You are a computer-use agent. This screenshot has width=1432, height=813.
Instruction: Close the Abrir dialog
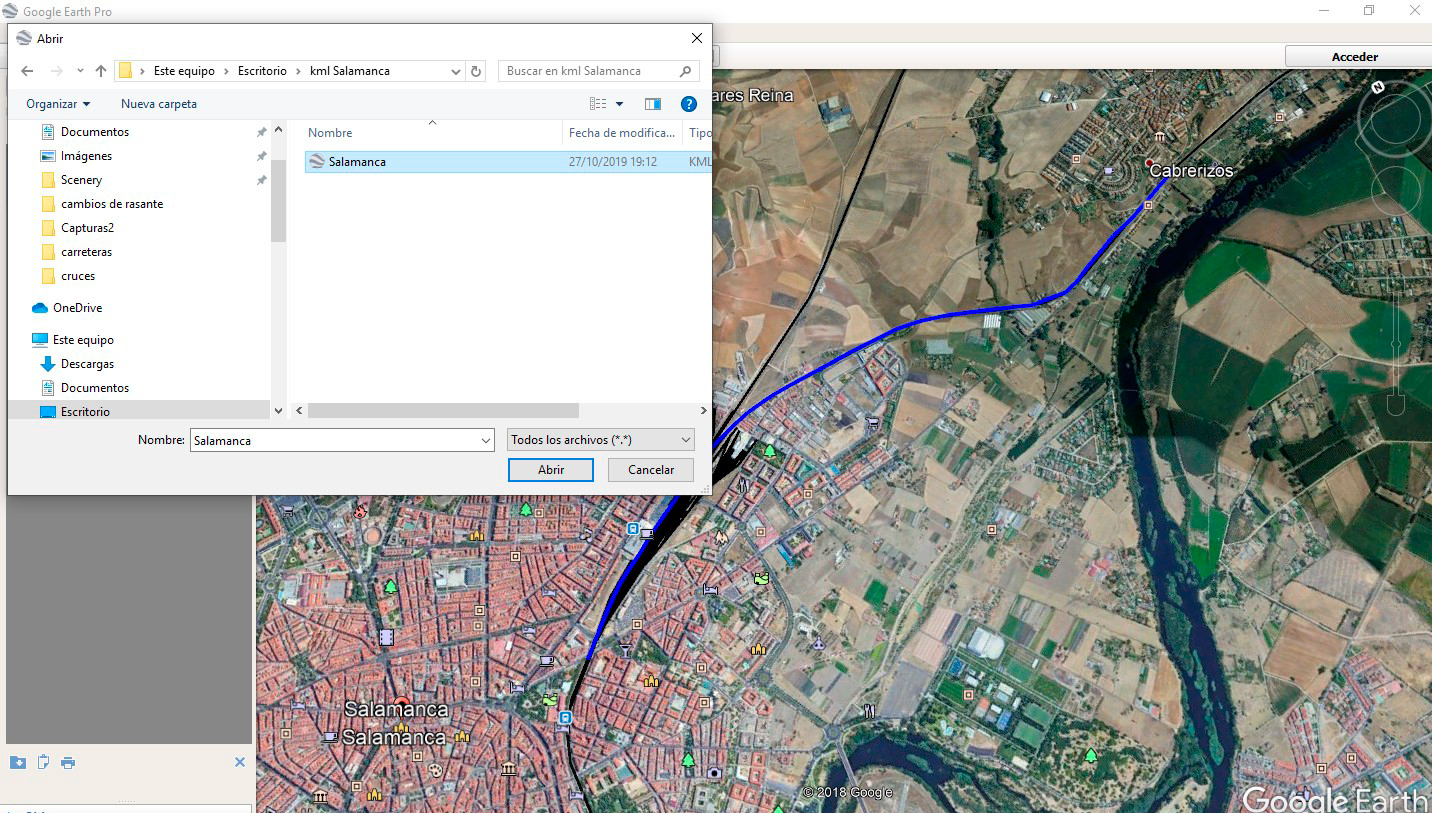click(x=697, y=38)
